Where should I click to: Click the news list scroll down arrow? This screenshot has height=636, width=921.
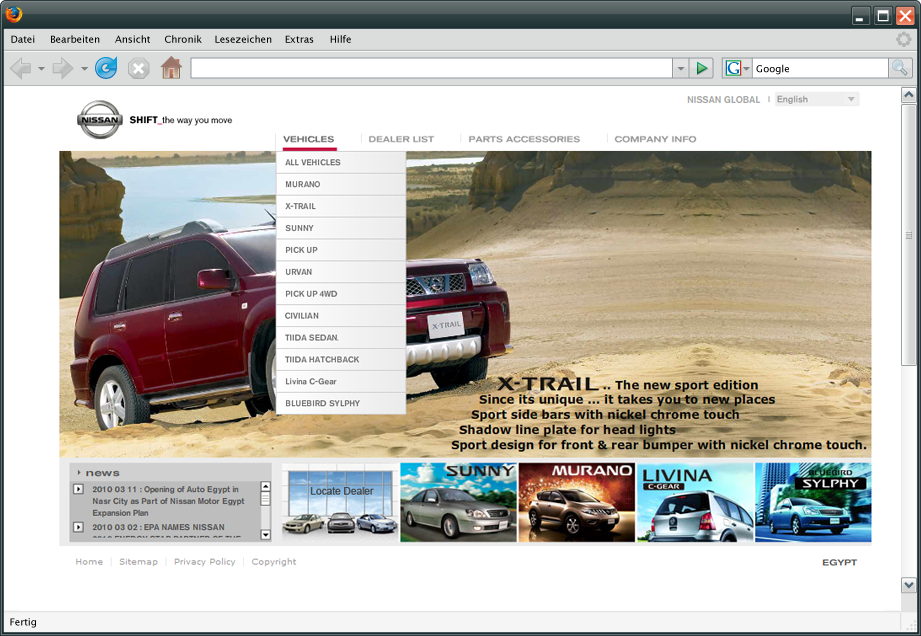[x=265, y=534]
